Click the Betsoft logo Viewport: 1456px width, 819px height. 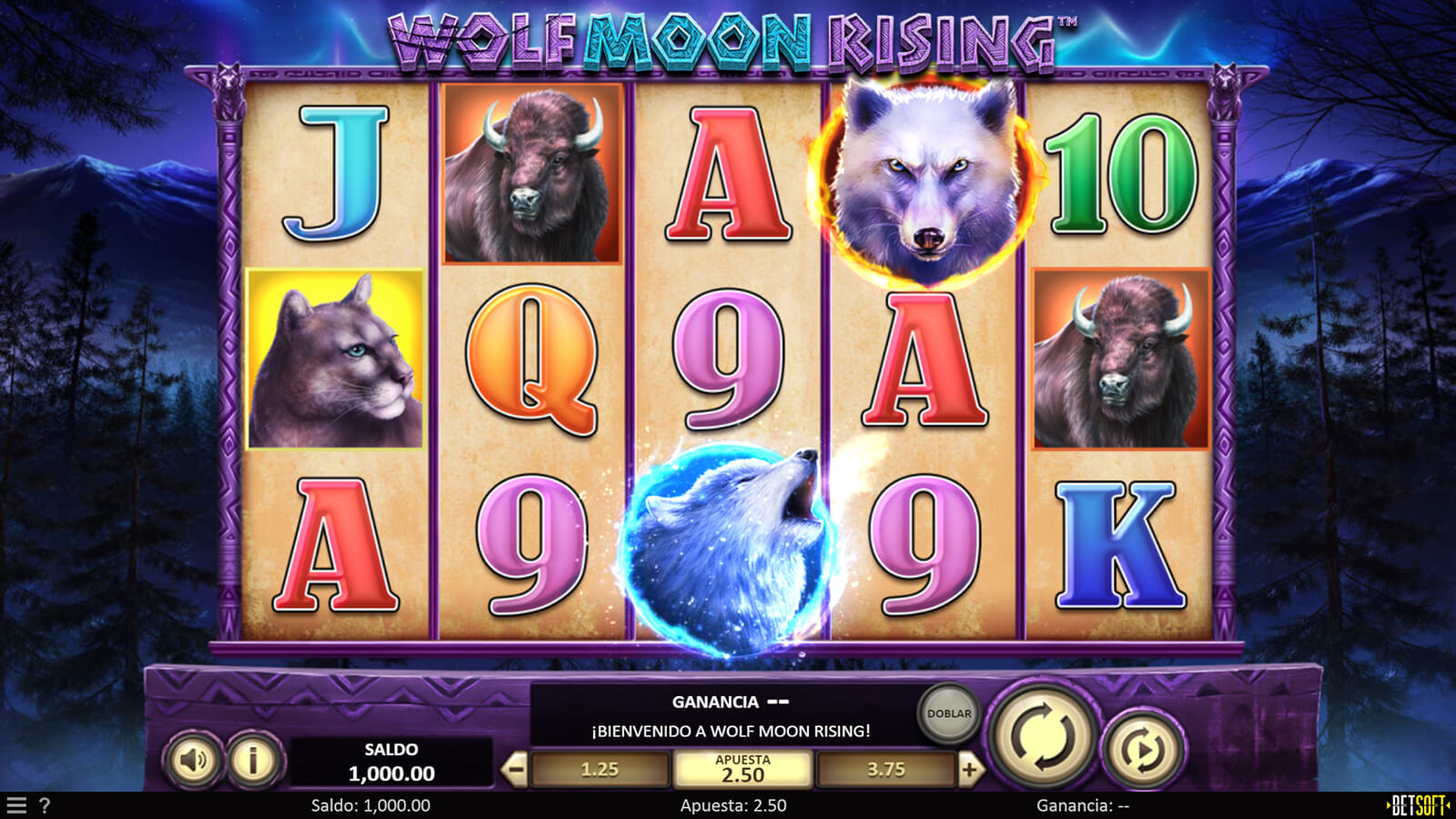coord(1418,805)
